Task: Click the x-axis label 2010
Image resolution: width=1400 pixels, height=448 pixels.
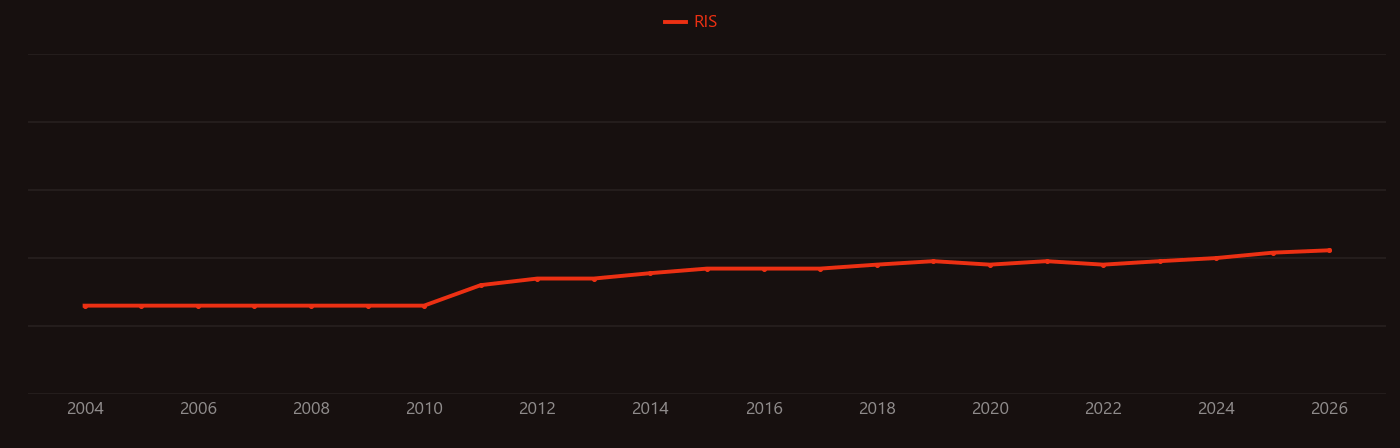Action: [x=424, y=409]
